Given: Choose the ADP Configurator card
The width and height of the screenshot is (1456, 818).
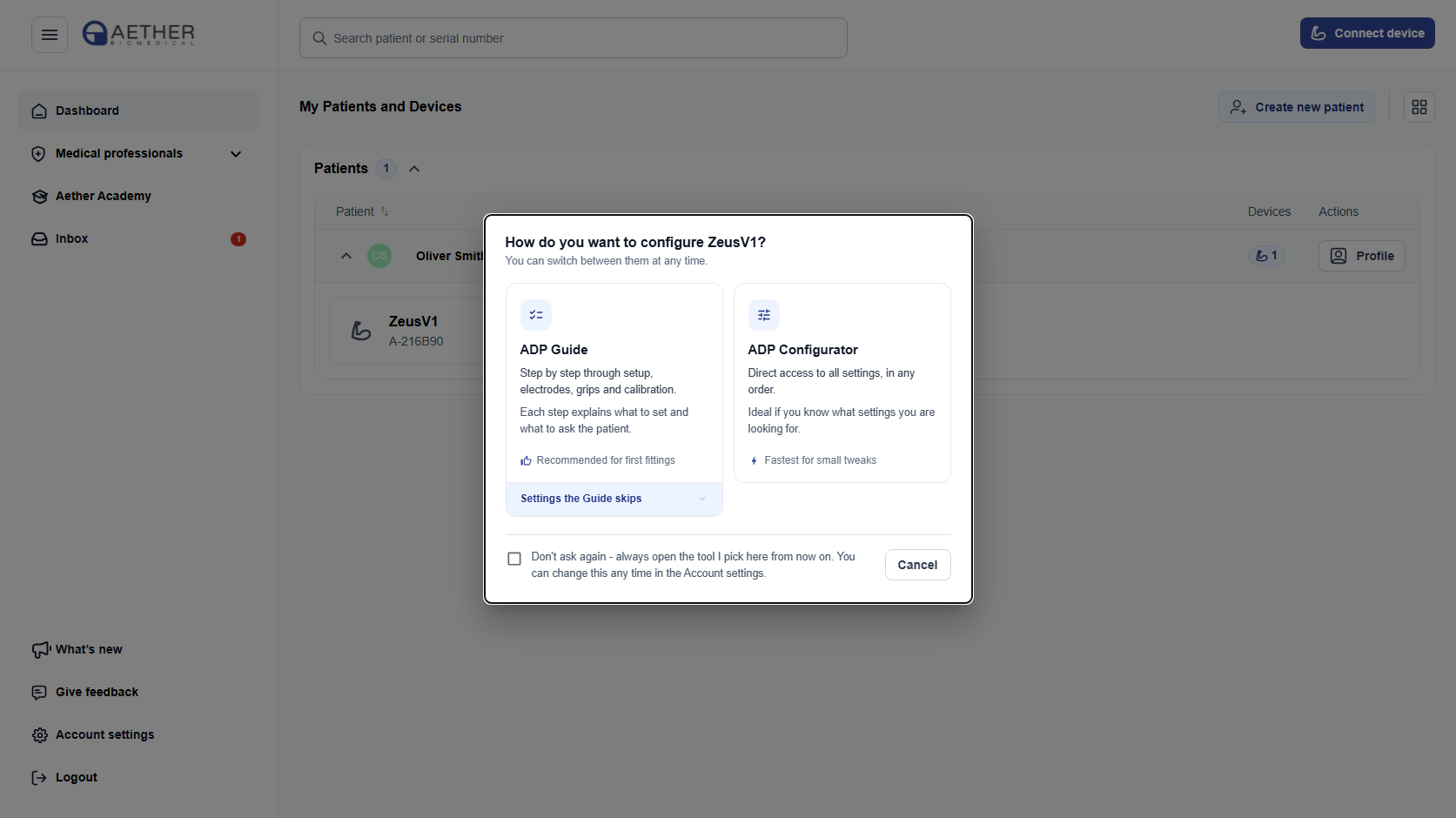Looking at the screenshot, I should tap(842, 383).
